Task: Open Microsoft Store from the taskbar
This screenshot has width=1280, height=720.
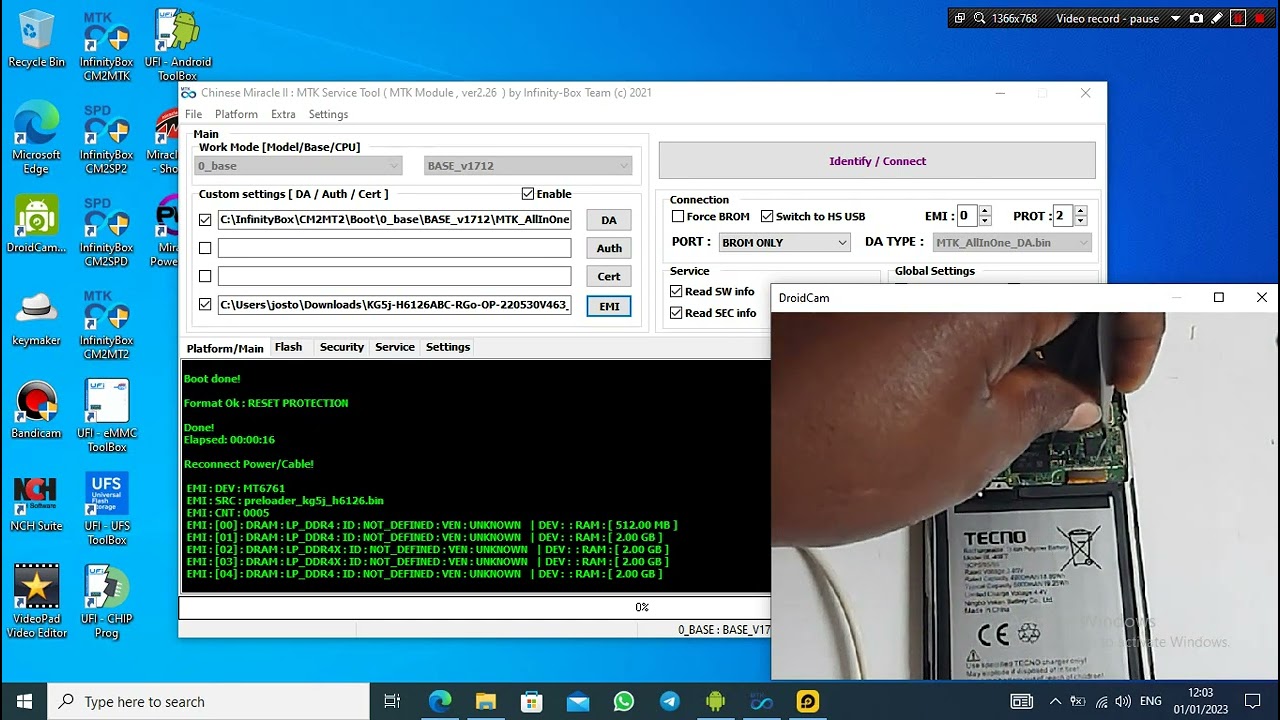Action: coord(532,701)
